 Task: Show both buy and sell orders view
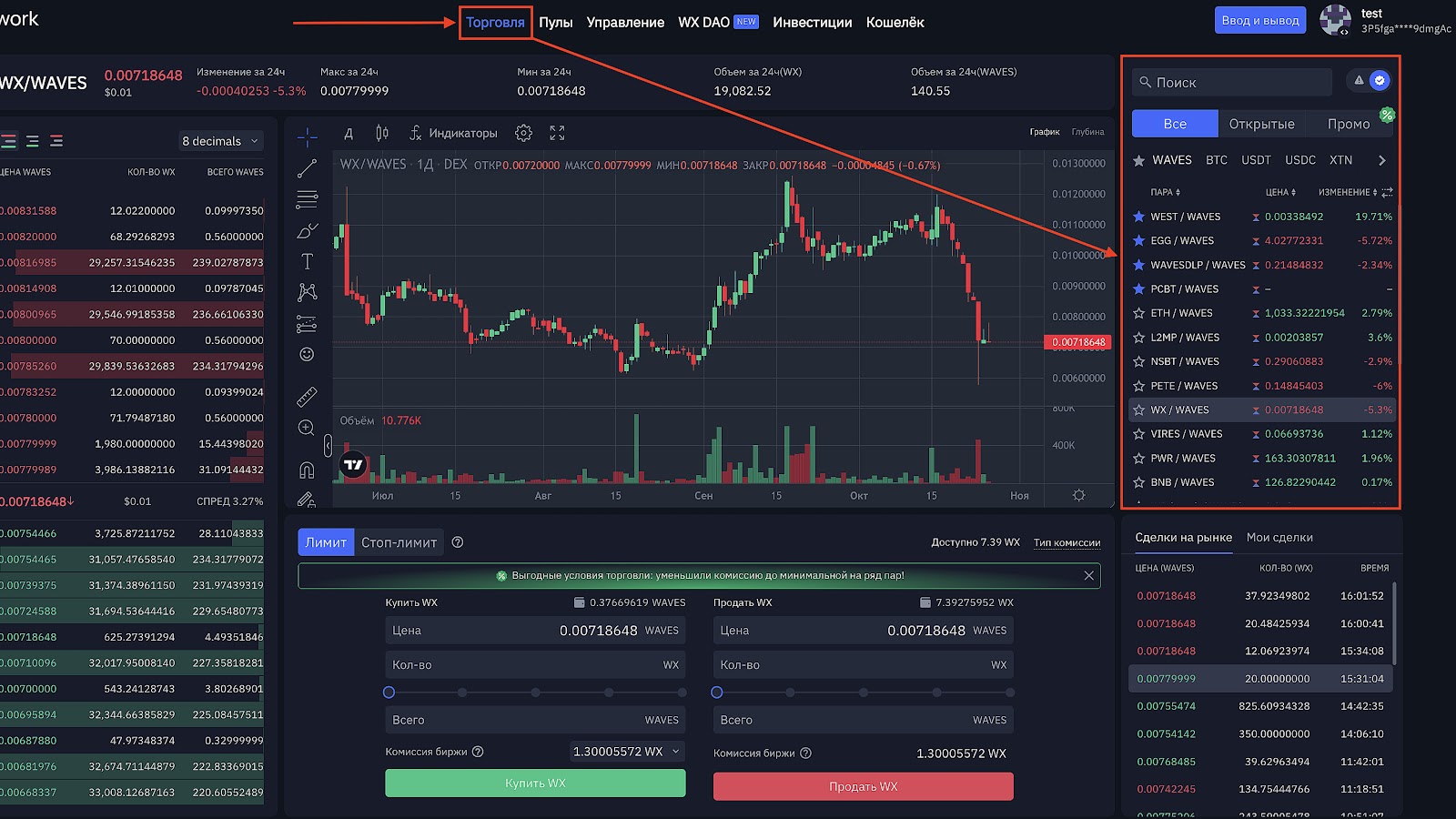point(9,141)
